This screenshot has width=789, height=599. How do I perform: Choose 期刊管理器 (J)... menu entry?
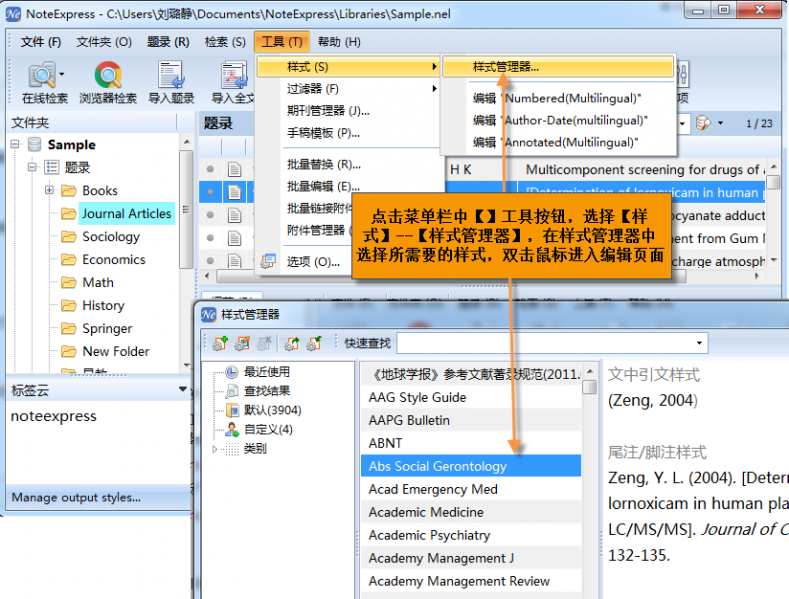(328, 111)
